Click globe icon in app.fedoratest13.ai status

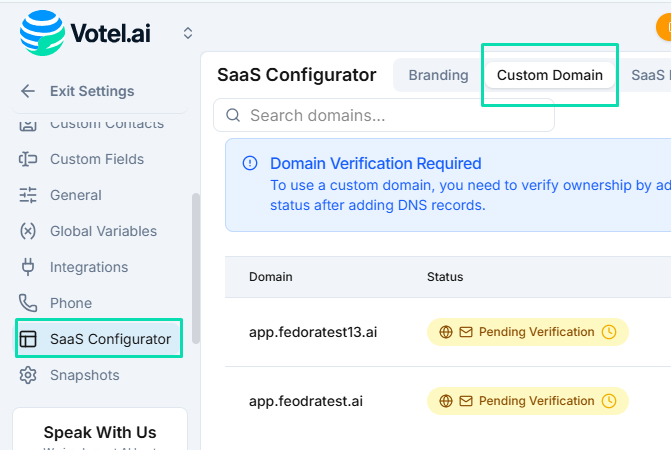point(446,332)
